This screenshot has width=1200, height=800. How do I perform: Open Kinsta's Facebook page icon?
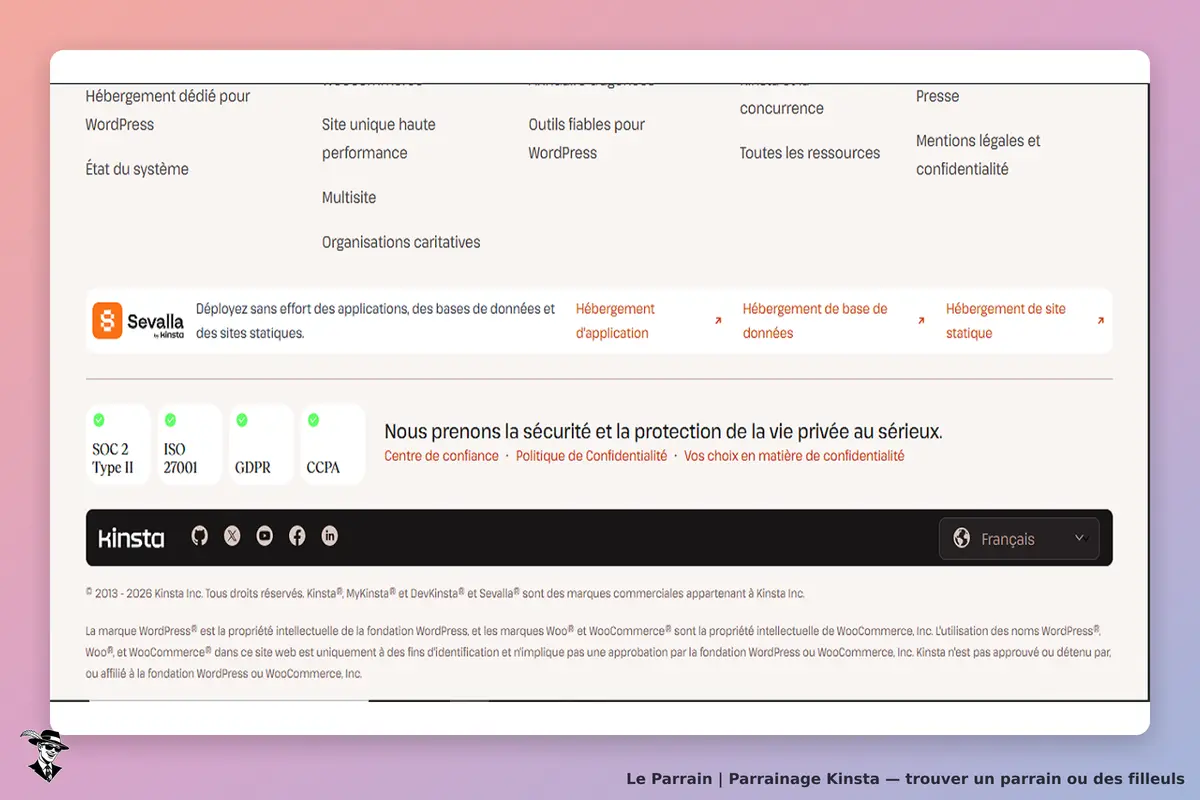pyautogui.click(x=297, y=536)
